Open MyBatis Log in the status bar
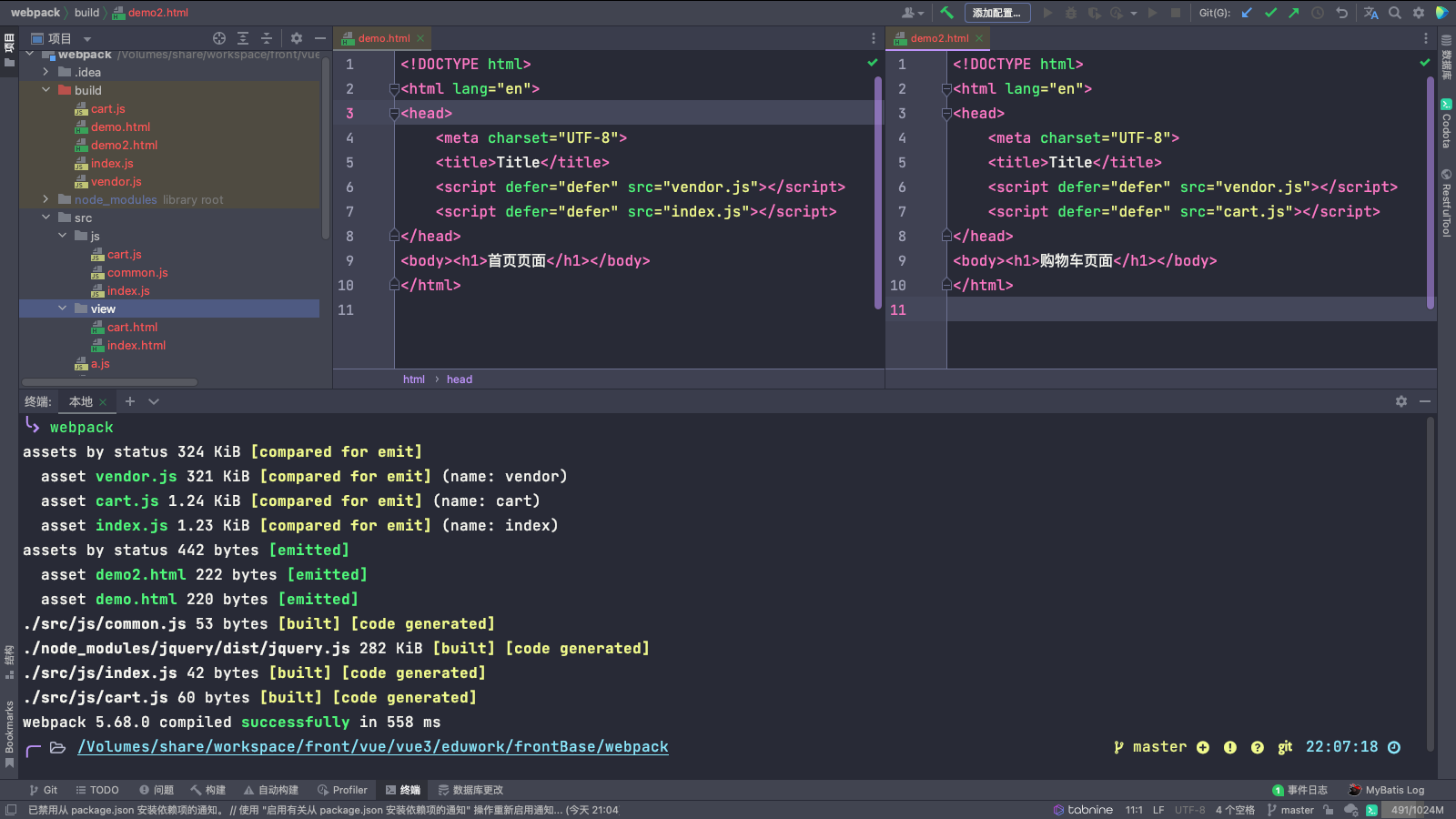1456x819 pixels. coord(1387,790)
